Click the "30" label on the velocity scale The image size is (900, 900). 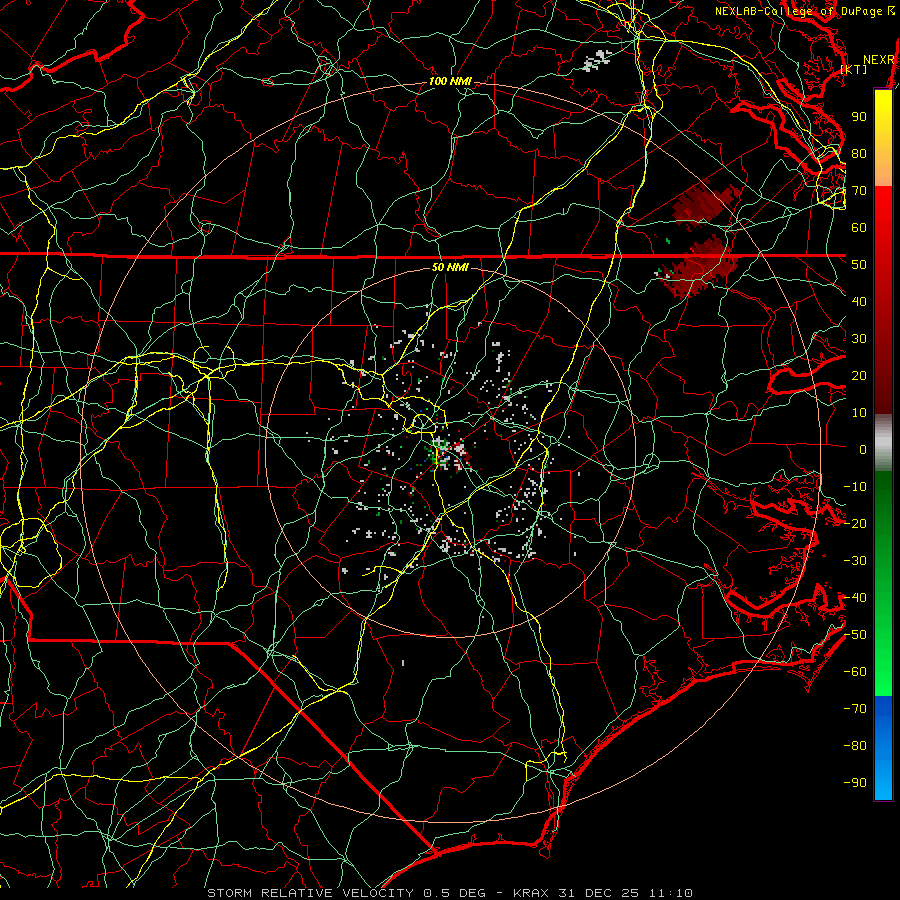pos(859,338)
